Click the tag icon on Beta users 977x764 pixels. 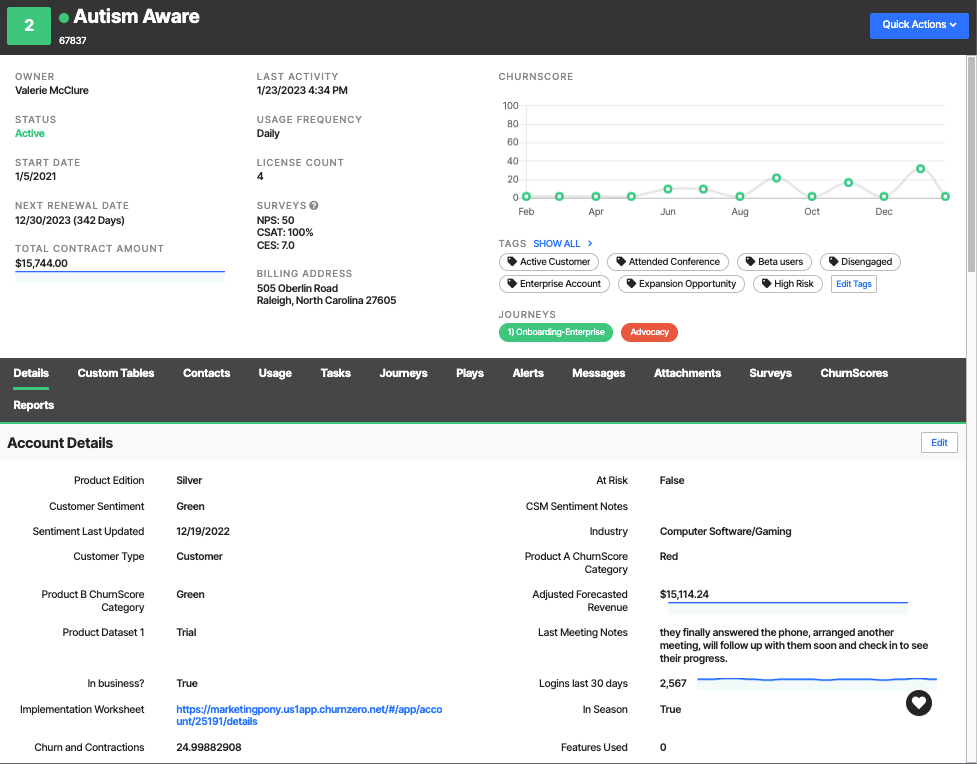(750, 262)
